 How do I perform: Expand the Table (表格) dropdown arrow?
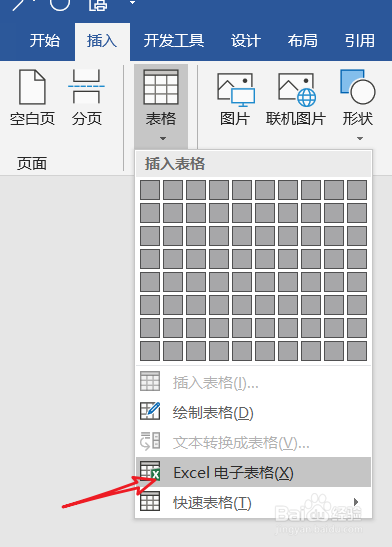(163, 138)
